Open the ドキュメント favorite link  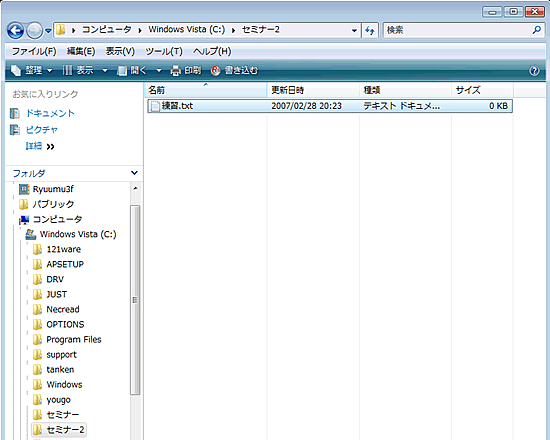[x=50, y=113]
